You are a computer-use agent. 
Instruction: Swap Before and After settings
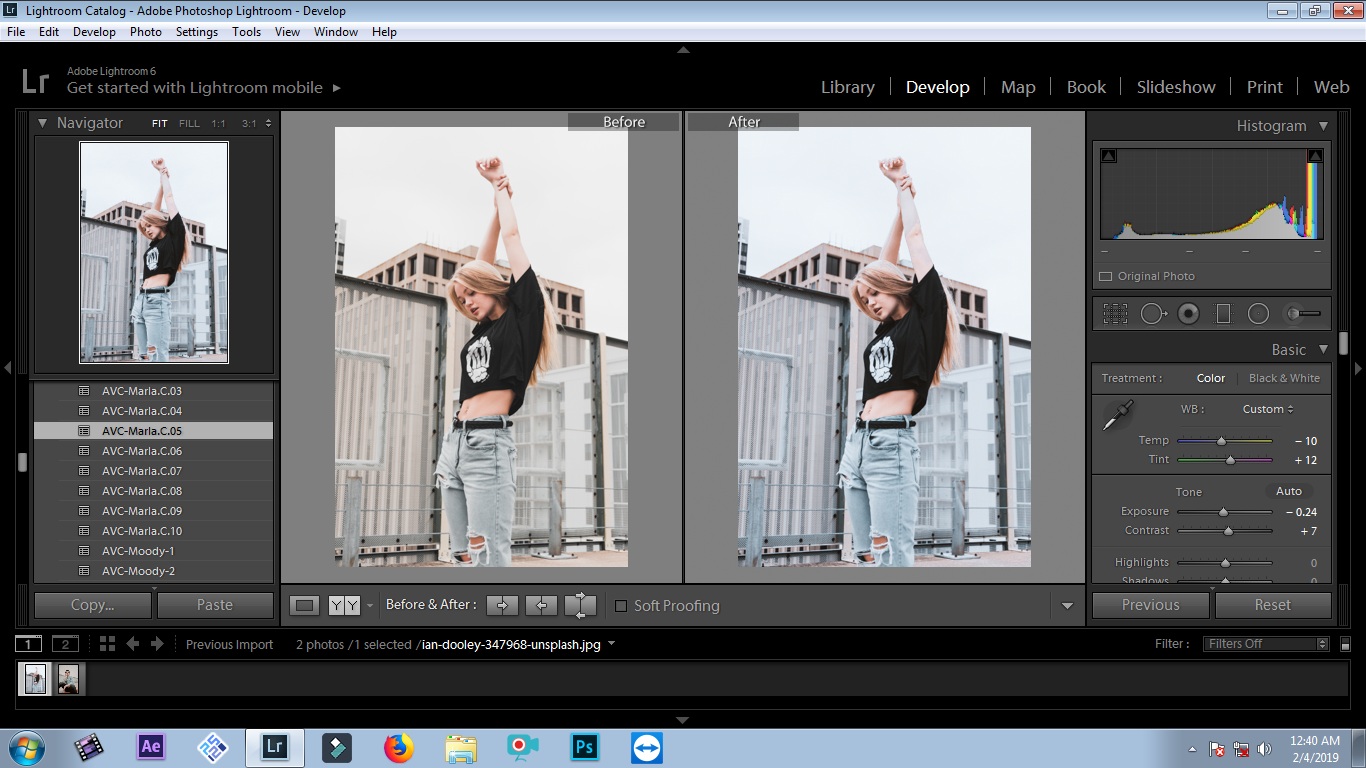point(580,605)
